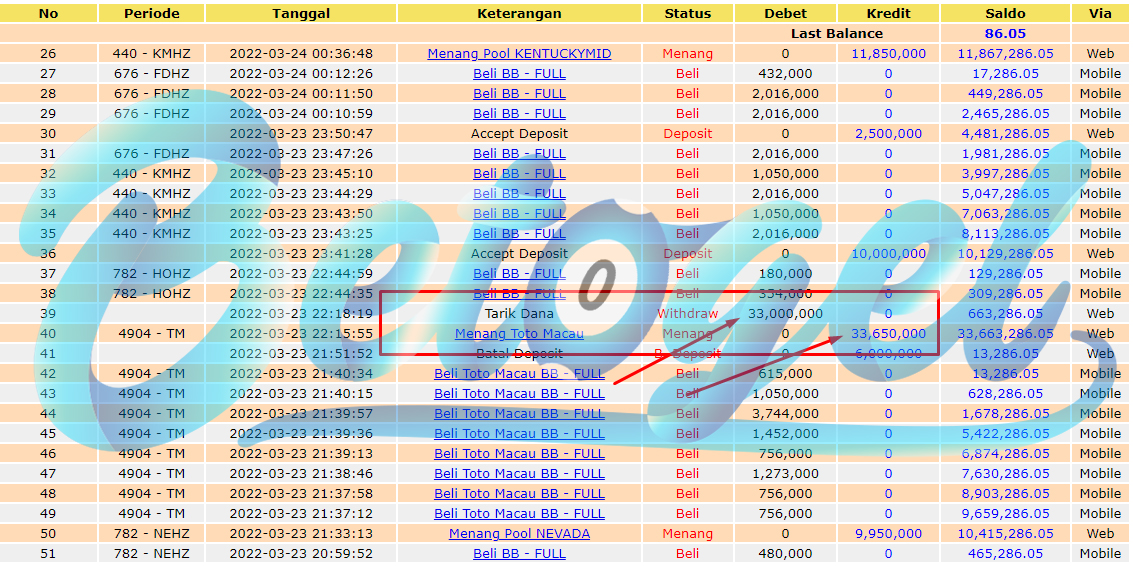Select the Keterangan column header
Screen dimensions: 1133x566
click(x=519, y=13)
